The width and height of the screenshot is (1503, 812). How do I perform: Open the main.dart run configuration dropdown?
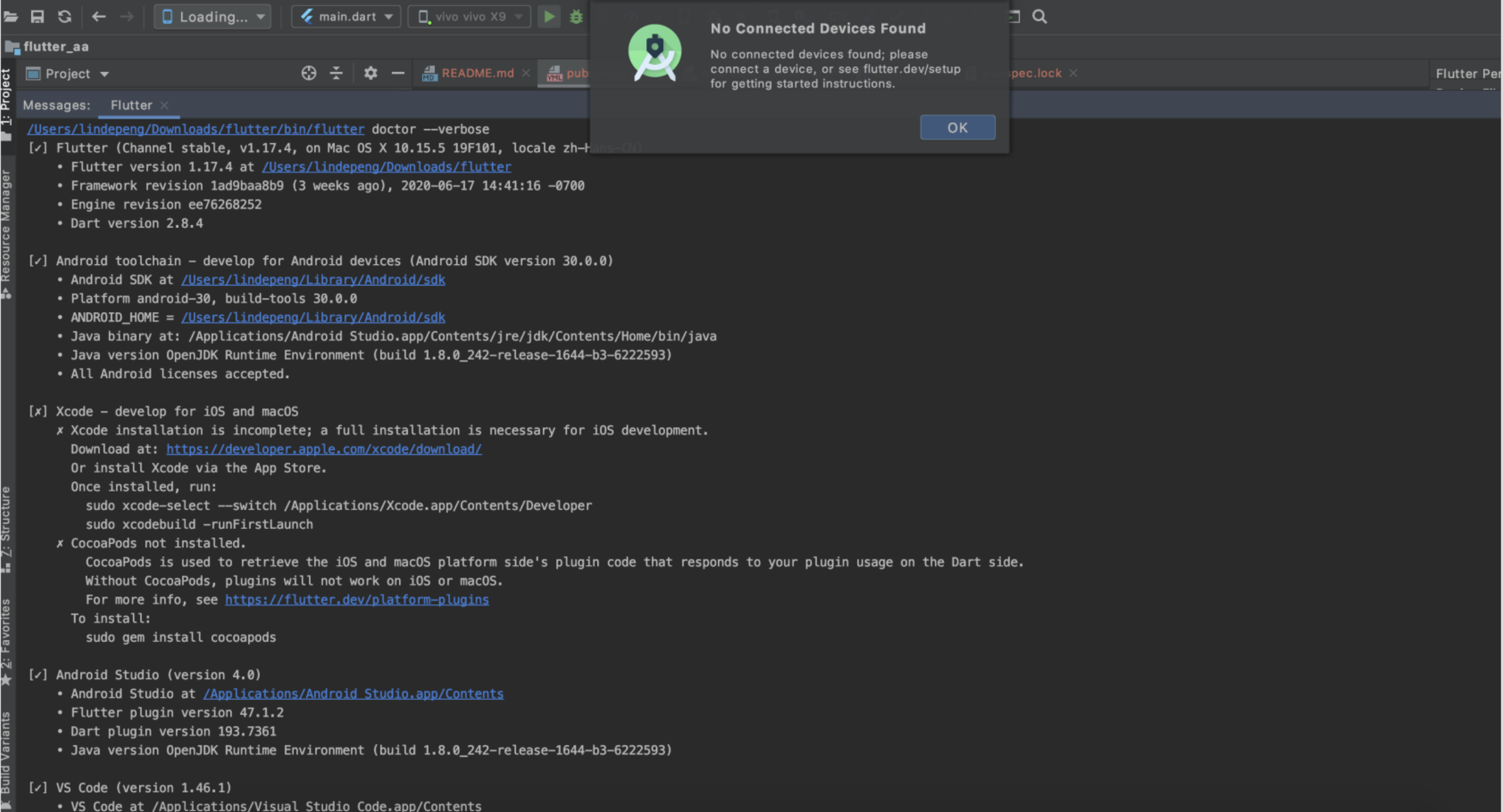[345, 16]
